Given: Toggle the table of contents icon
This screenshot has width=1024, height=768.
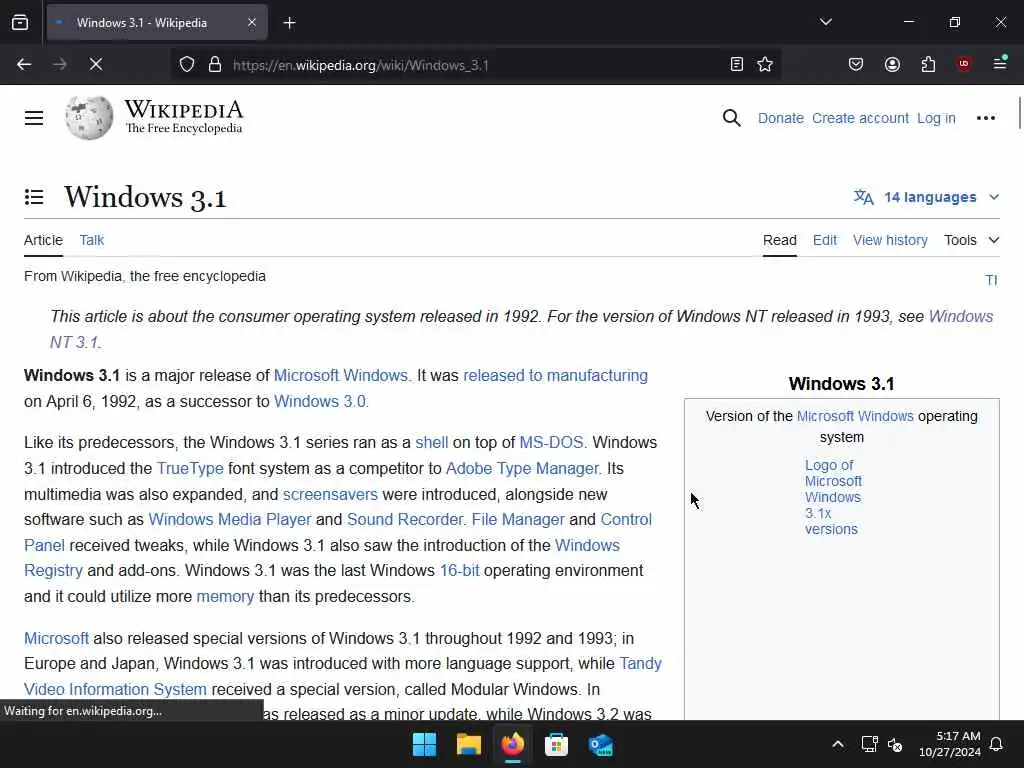Looking at the screenshot, I should [x=34, y=197].
